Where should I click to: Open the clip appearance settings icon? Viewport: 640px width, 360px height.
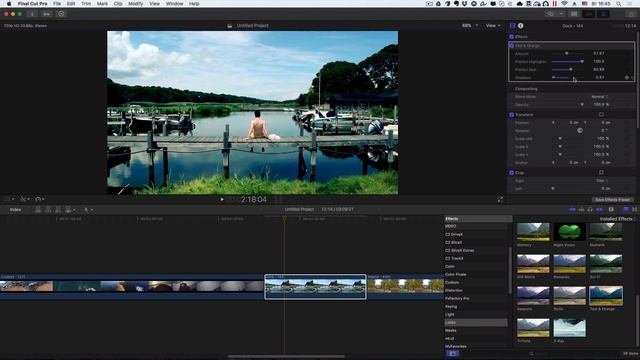611,209
